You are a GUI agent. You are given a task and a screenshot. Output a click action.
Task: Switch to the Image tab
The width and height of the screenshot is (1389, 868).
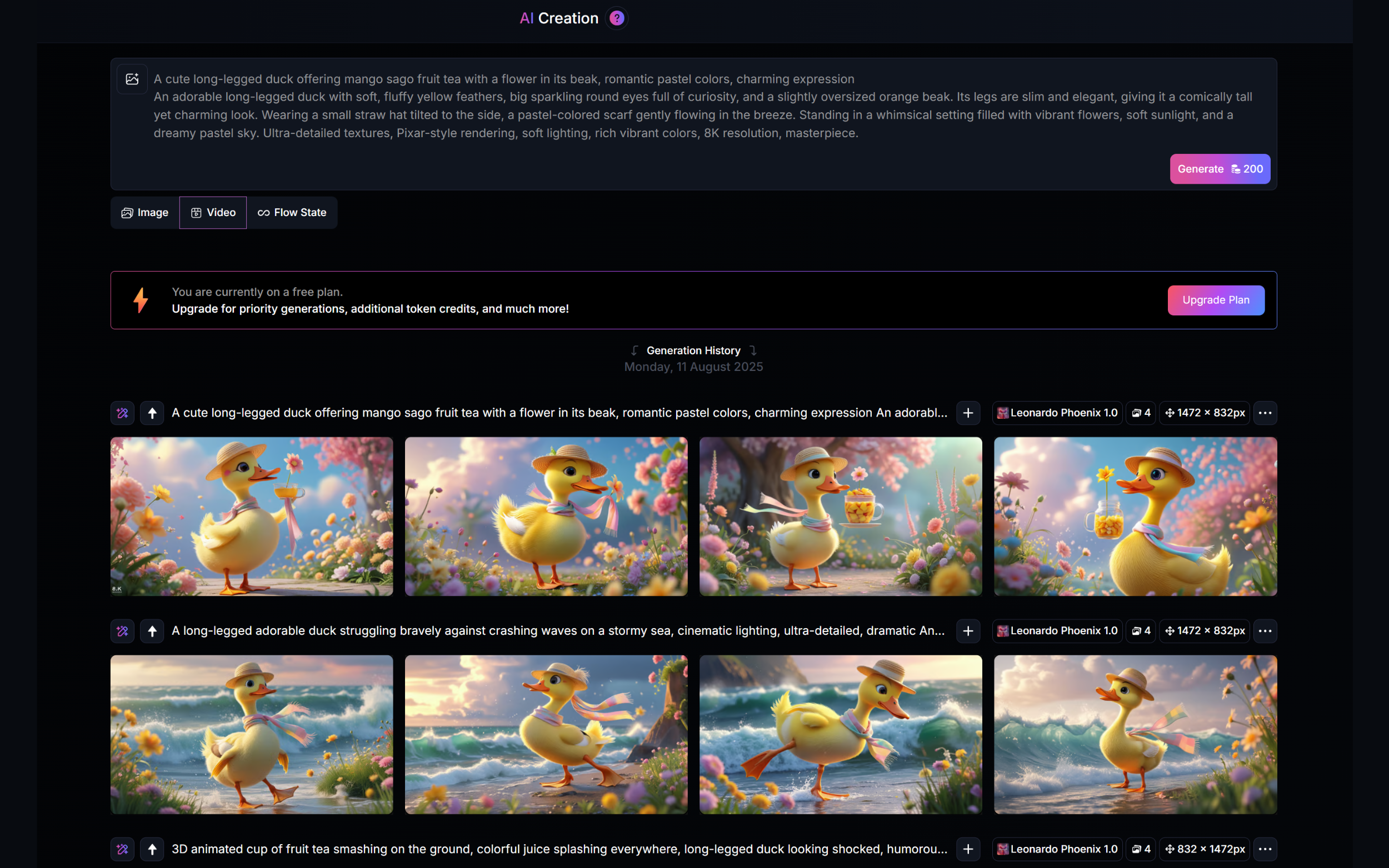pos(144,213)
